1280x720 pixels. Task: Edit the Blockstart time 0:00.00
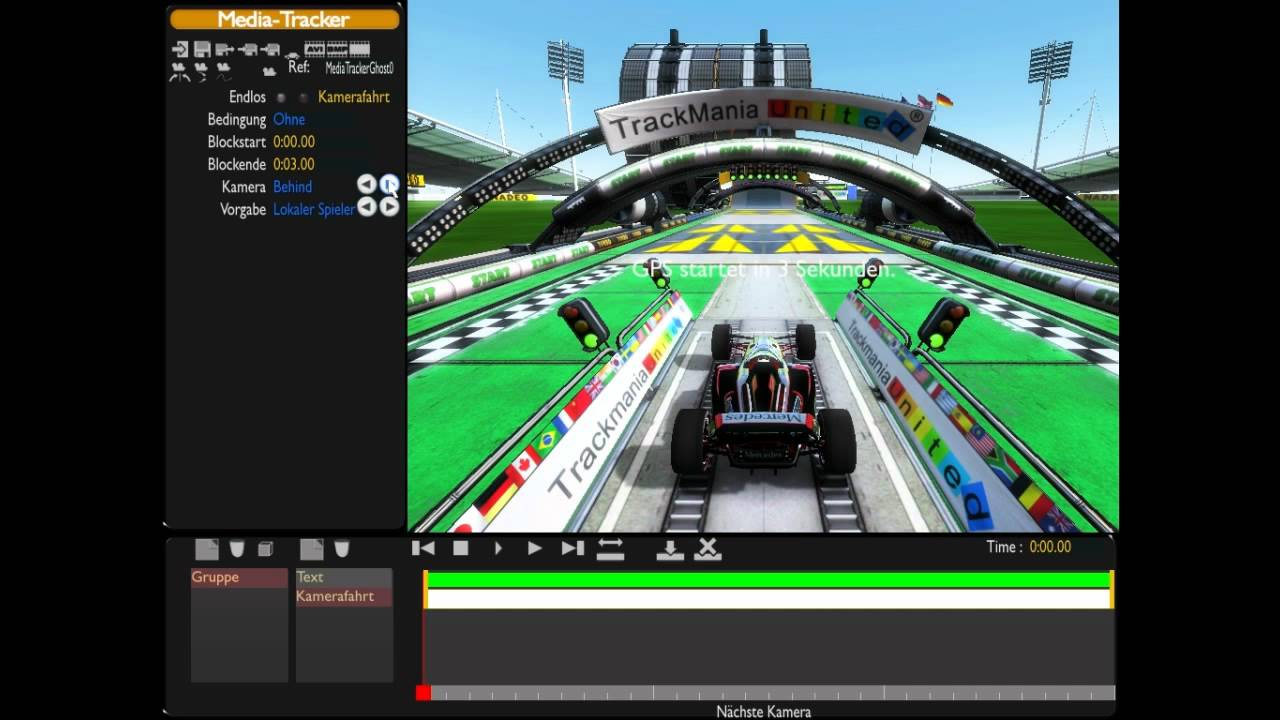[x=294, y=142]
